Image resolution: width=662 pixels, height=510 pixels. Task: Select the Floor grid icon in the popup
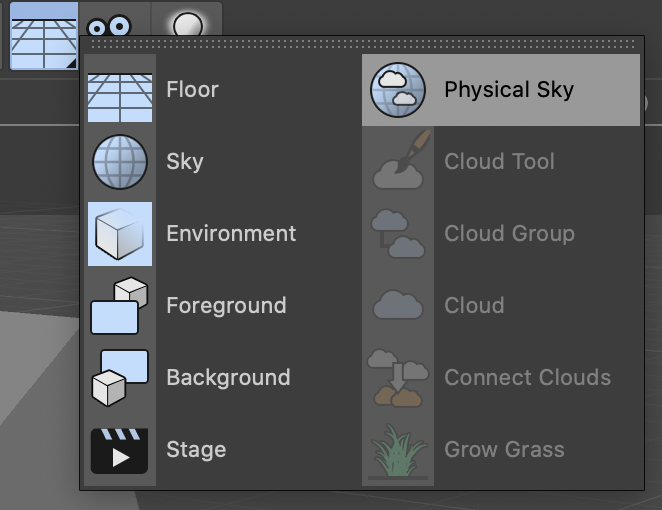[120, 90]
